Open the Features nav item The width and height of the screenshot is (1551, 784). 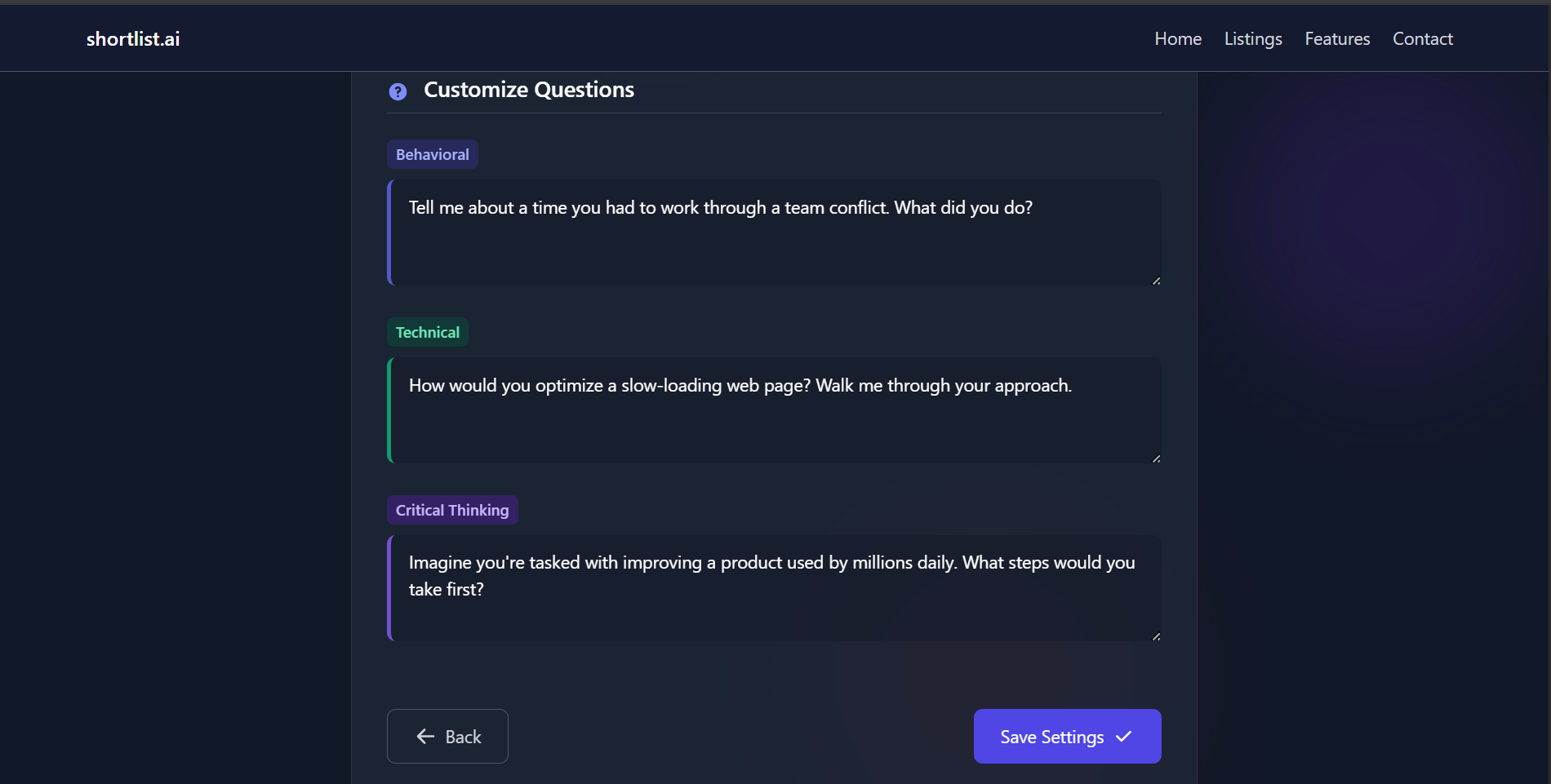point(1336,39)
